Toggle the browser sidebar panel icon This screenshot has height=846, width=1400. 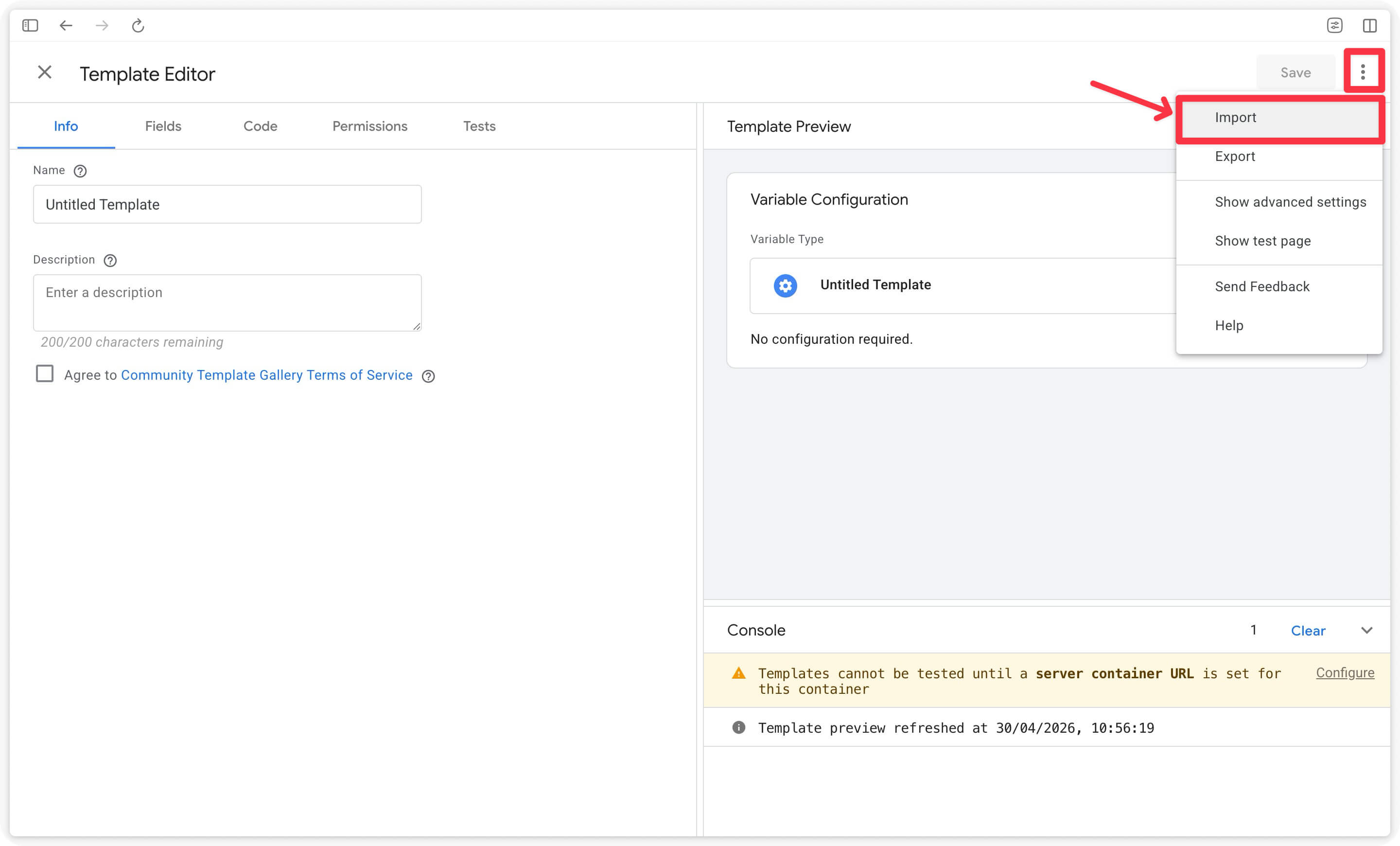[30, 26]
